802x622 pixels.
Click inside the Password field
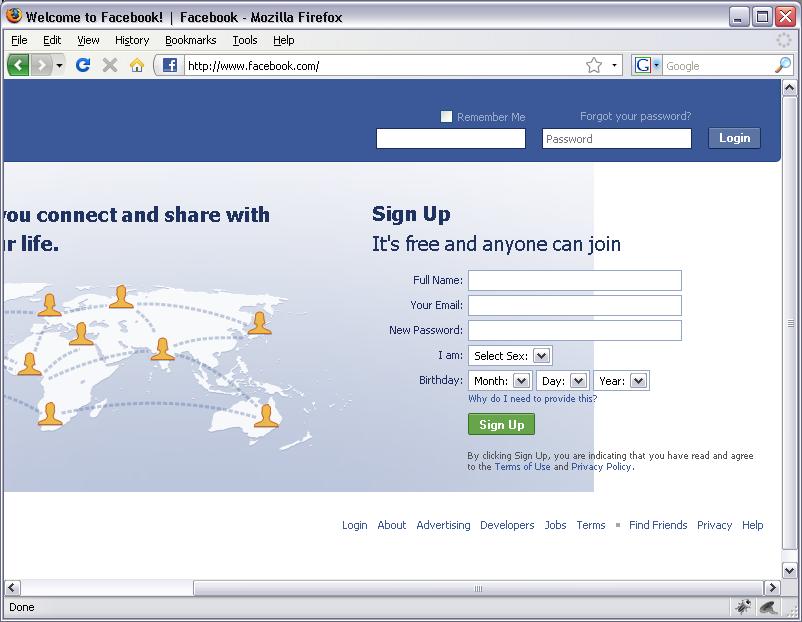click(x=616, y=138)
